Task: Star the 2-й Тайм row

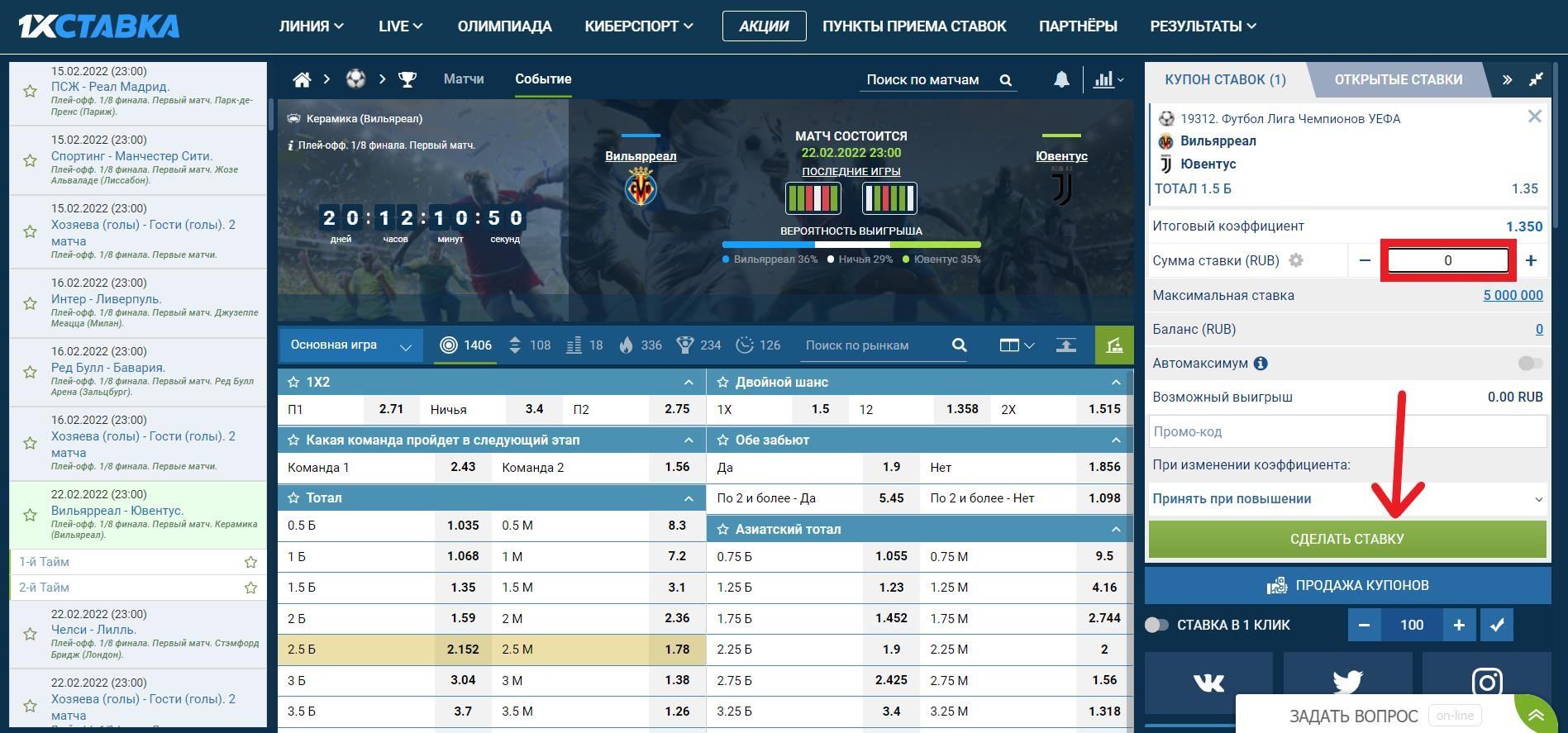Action: 250,588
